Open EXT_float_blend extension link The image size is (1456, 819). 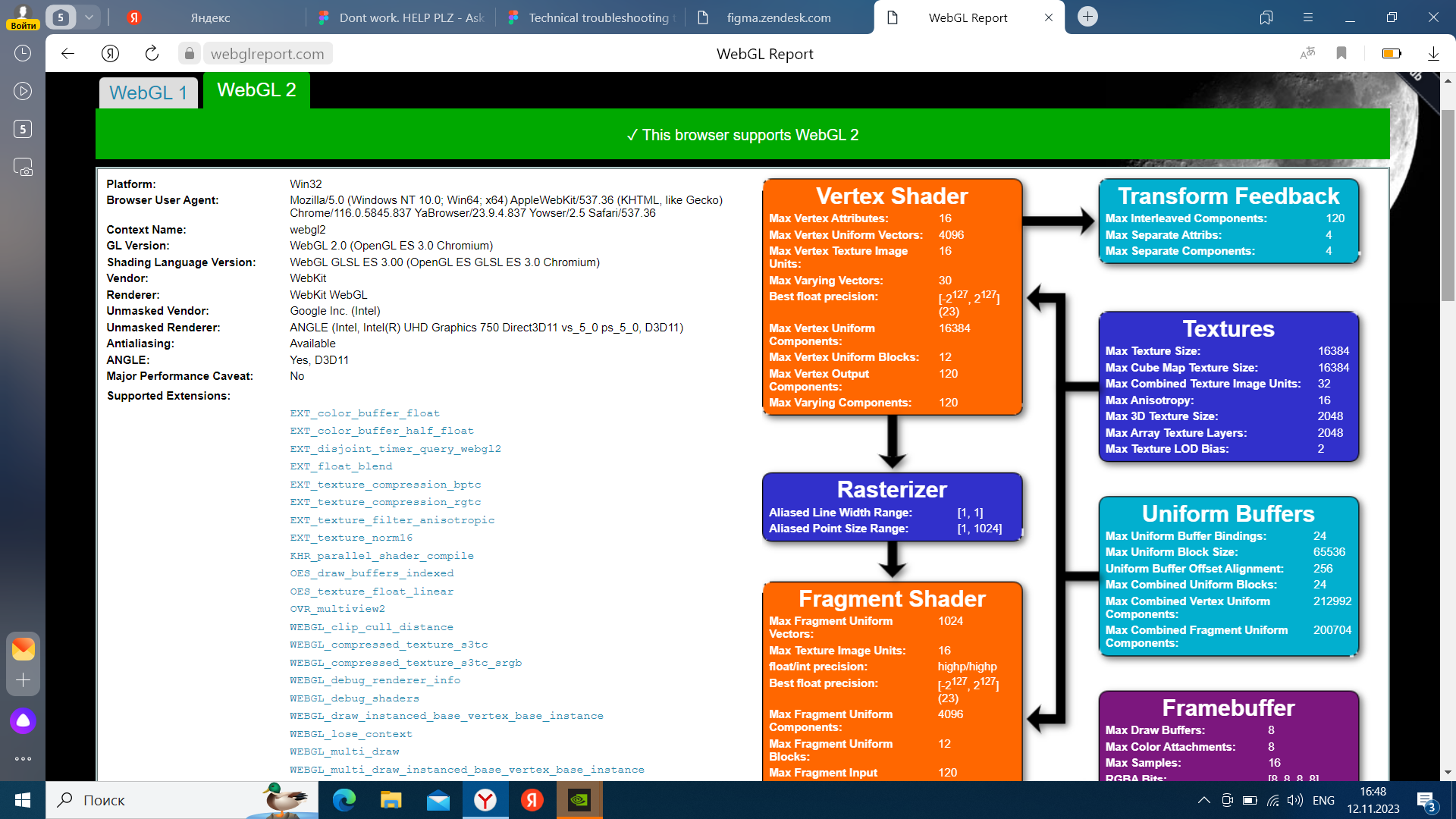pyautogui.click(x=341, y=466)
